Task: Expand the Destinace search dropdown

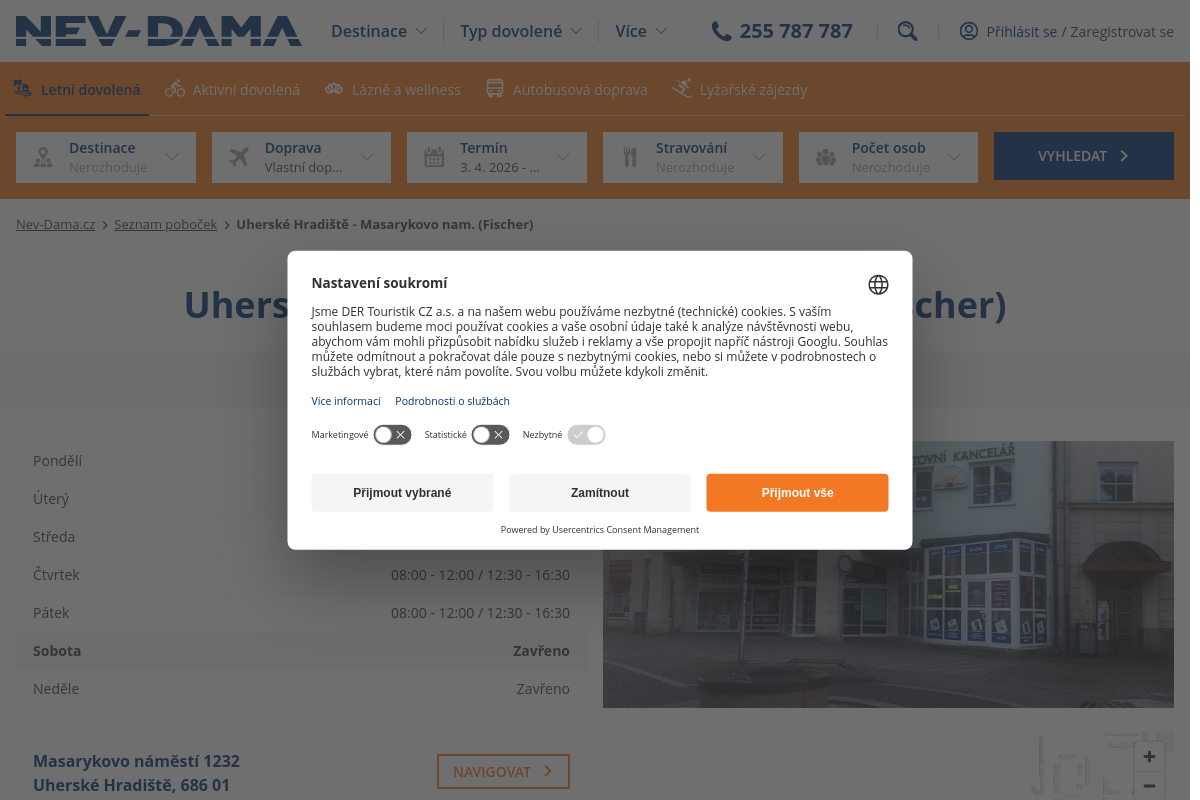Action: click(106, 157)
